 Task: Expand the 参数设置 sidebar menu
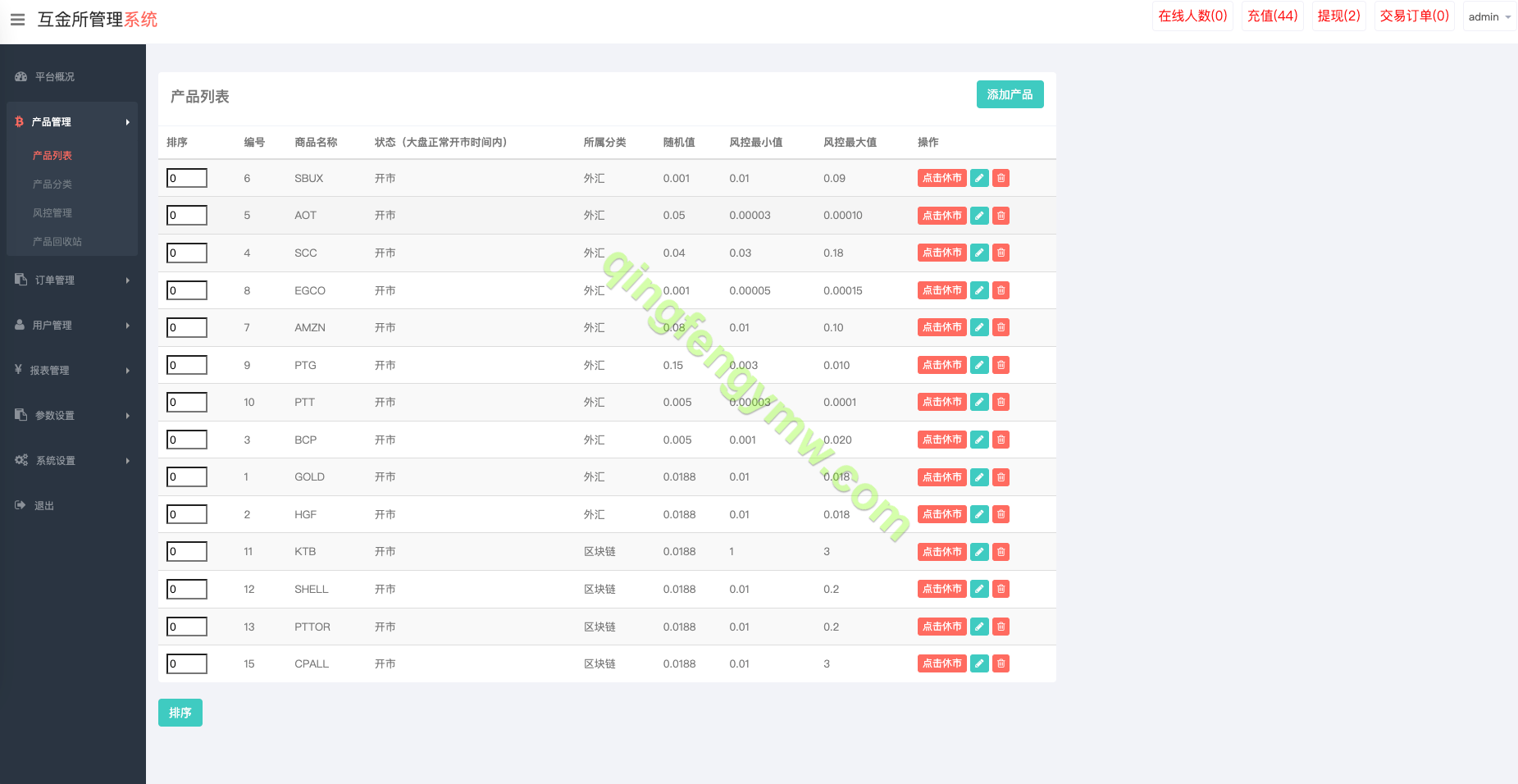[x=72, y=415]
